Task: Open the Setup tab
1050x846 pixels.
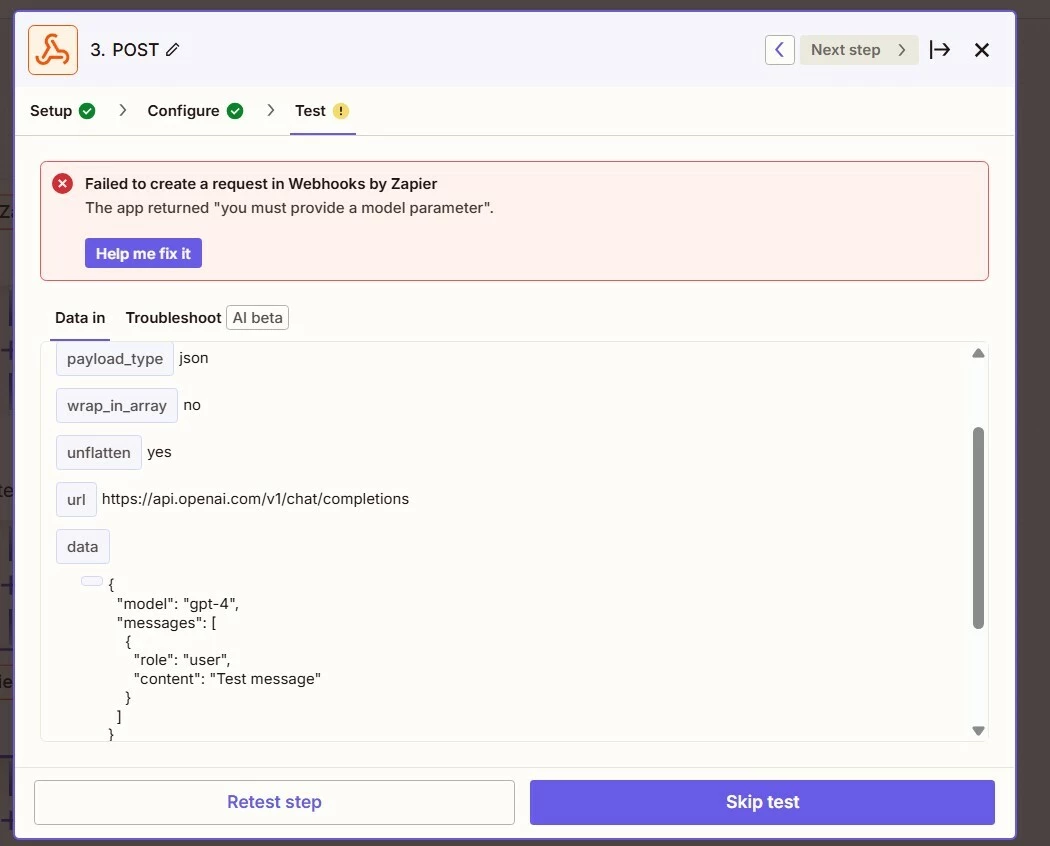Action: [x=62, y=111]
